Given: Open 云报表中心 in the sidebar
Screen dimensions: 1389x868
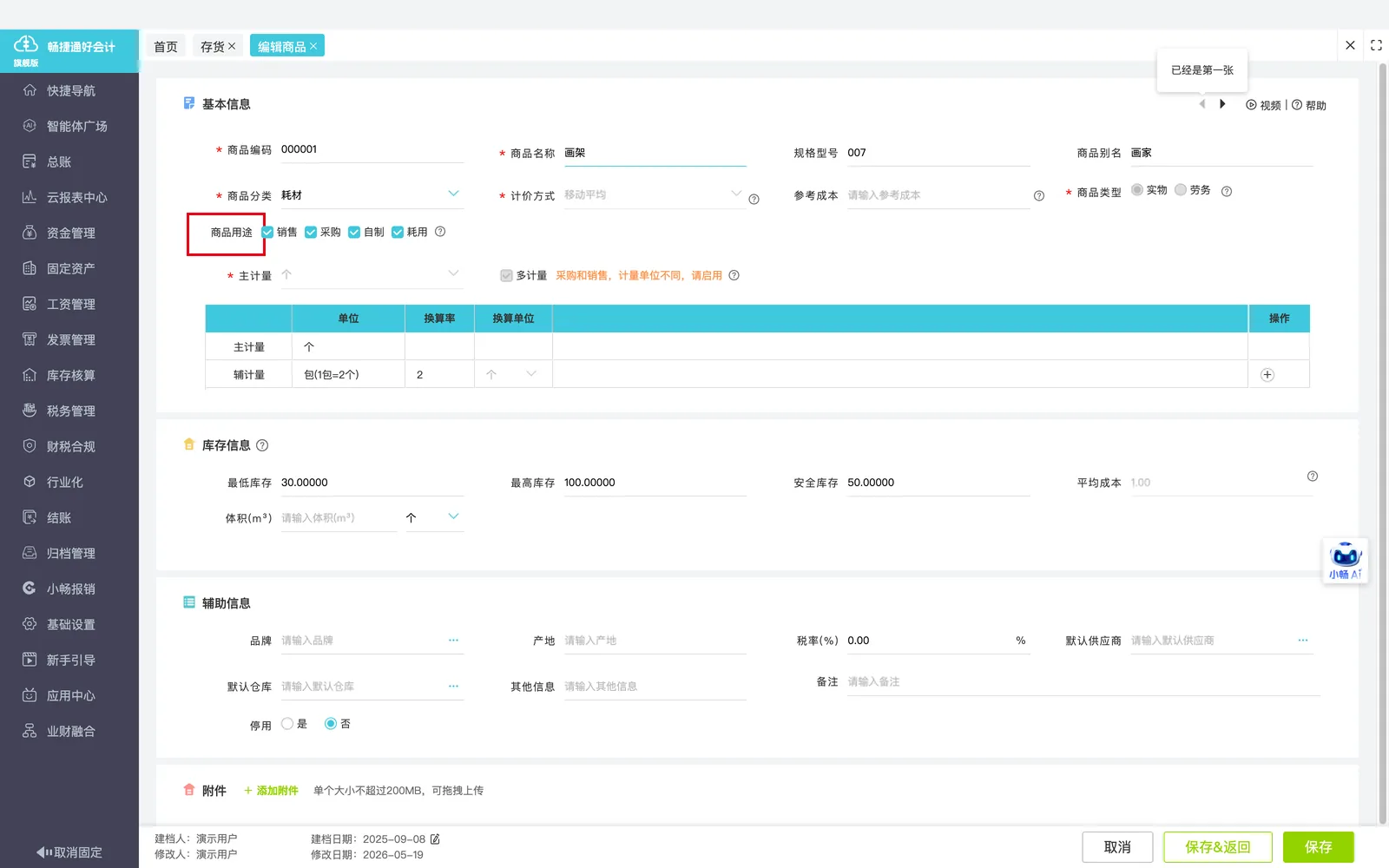Looking at the screenshot, I should click(x=69, y=197).
